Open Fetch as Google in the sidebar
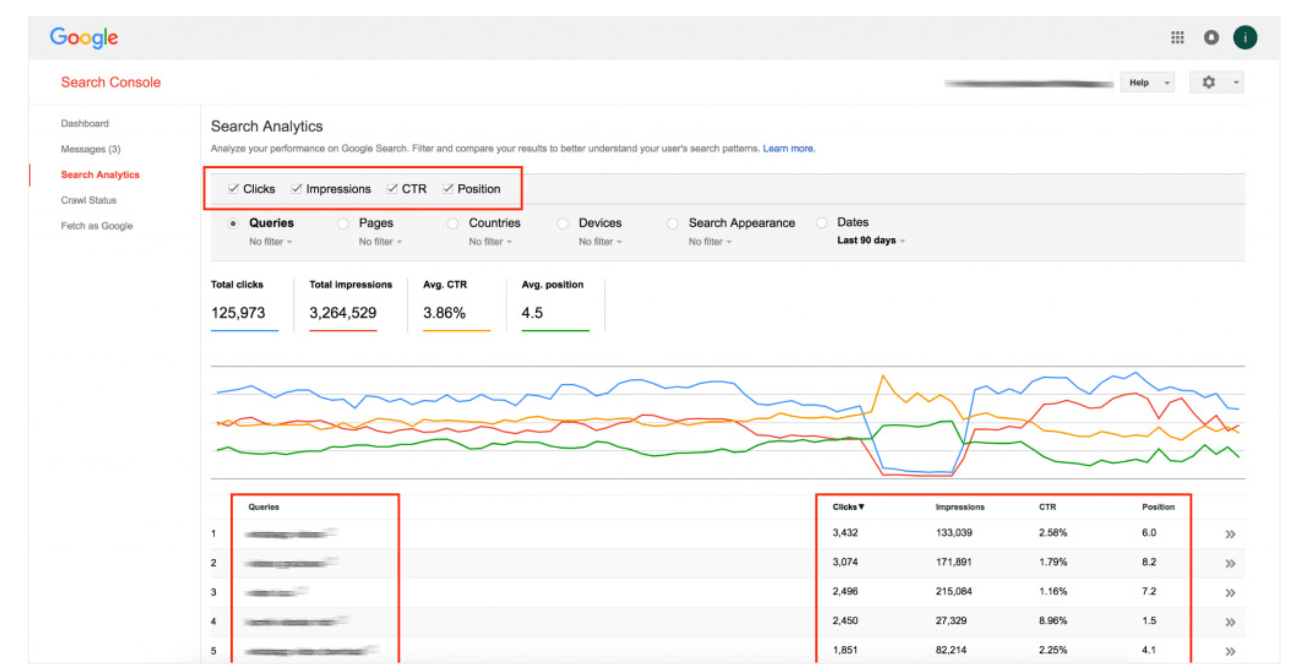The image size is (1304, 670). coord(96,226)
